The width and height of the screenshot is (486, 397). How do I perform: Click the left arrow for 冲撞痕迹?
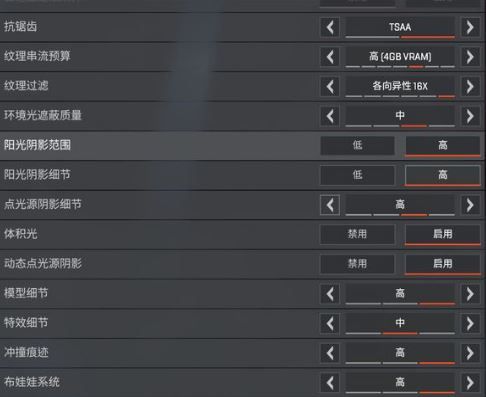330,353
